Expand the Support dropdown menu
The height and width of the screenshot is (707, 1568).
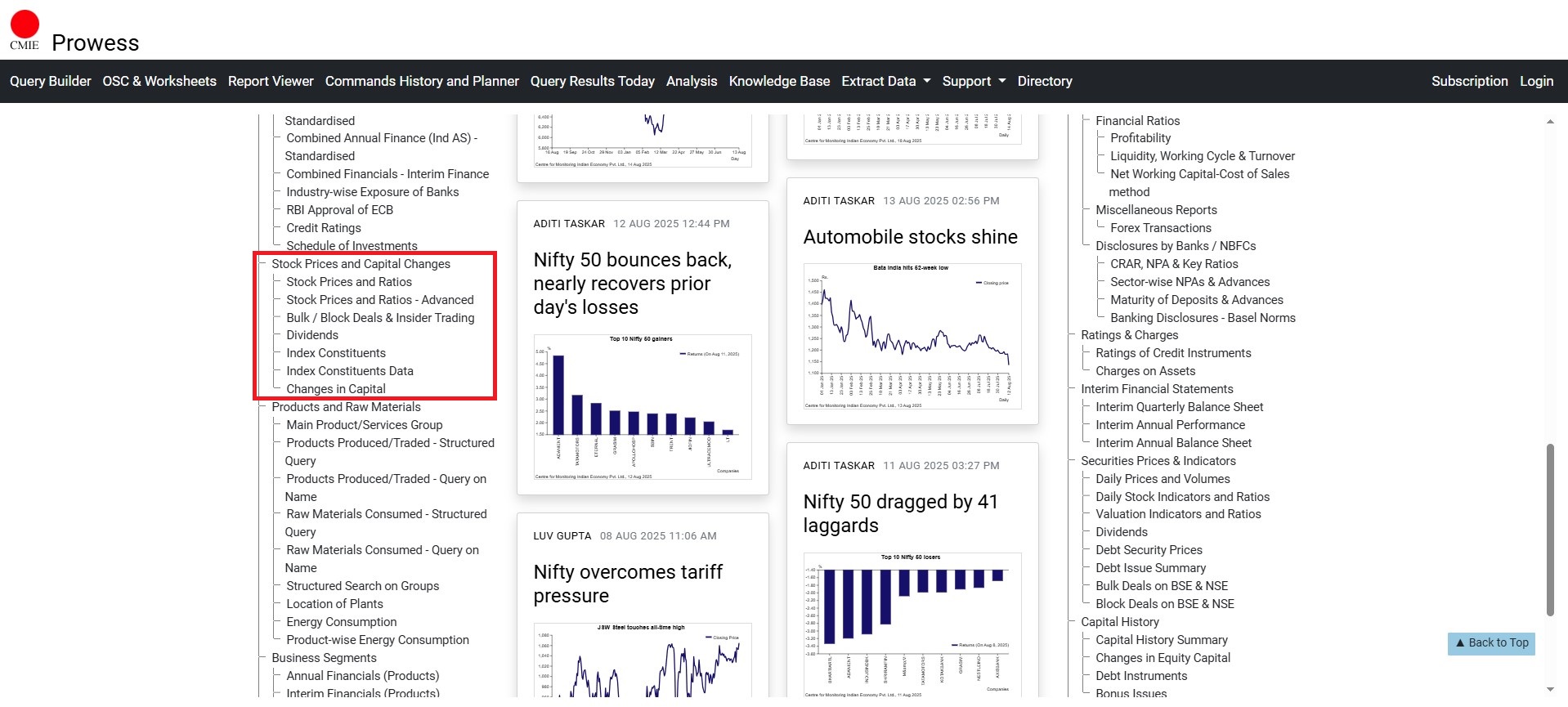[x=973, y=81]
